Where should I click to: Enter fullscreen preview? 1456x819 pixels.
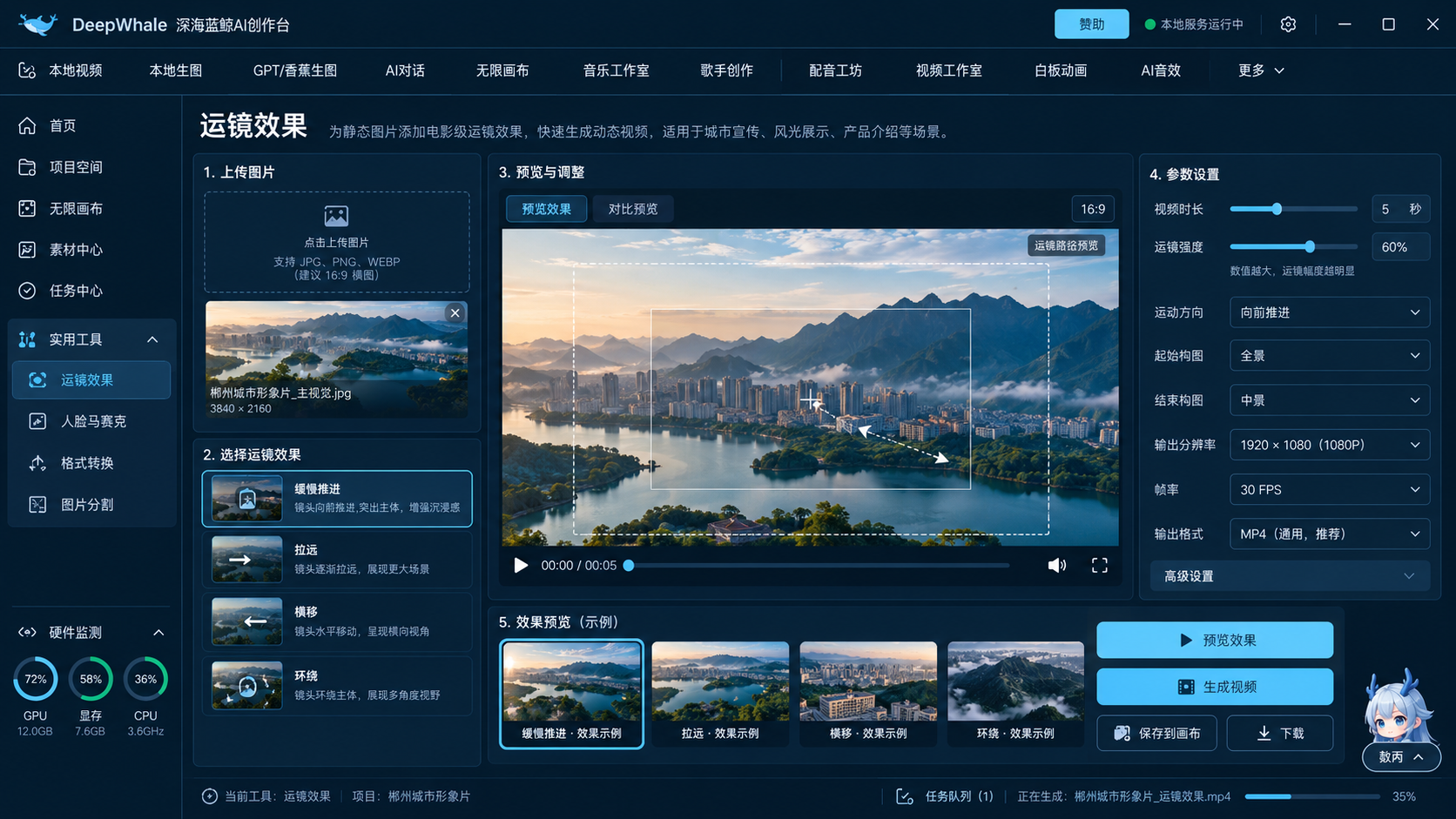pos(1100,566)
